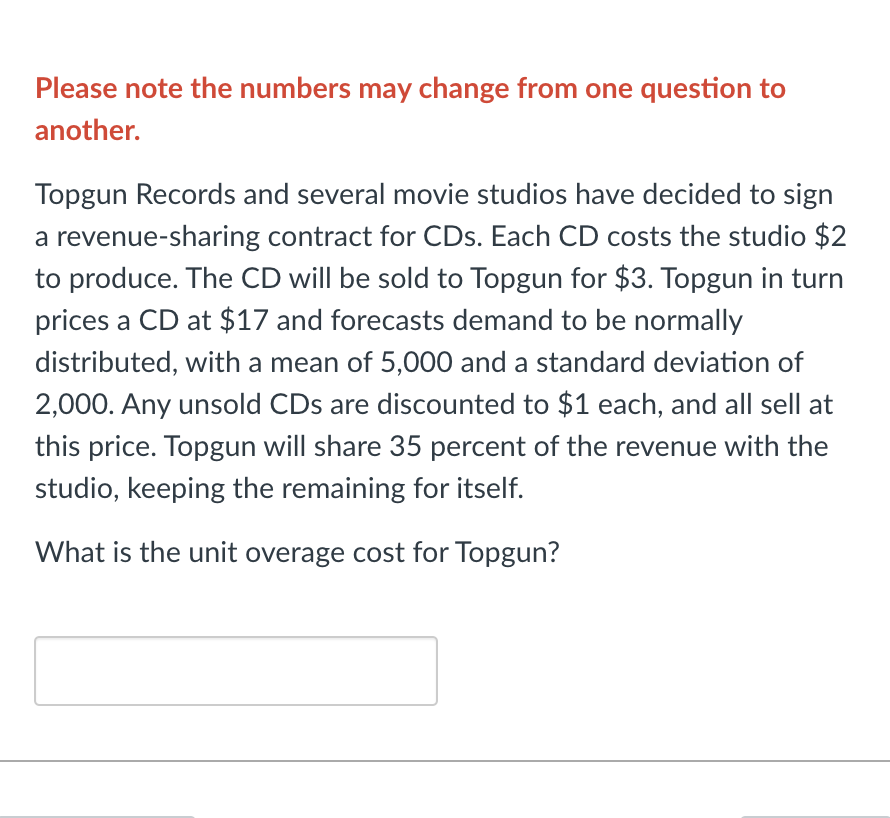
Task: Place cursor in the overage cost answer field
Action: (x=236, y=670)
